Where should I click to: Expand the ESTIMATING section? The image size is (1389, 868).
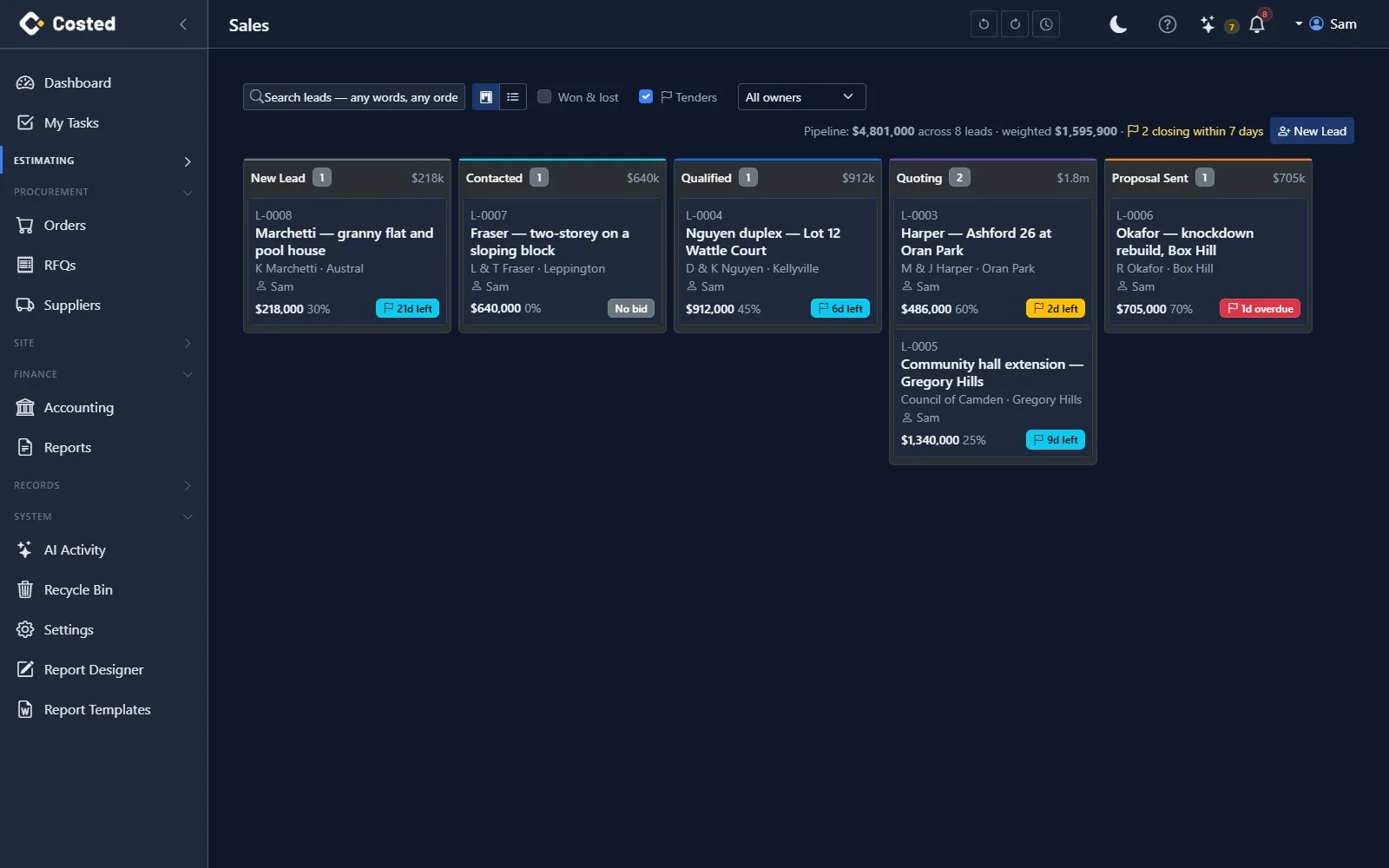(x=103, y=161)
